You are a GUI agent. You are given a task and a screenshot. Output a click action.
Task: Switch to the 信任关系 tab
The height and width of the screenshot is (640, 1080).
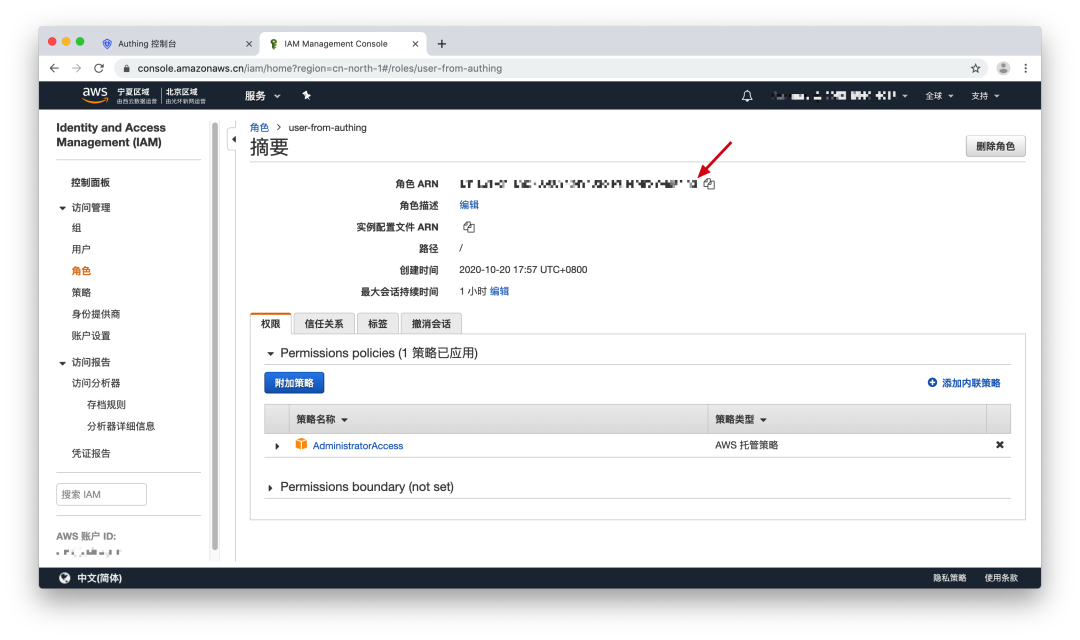point(324,324)
